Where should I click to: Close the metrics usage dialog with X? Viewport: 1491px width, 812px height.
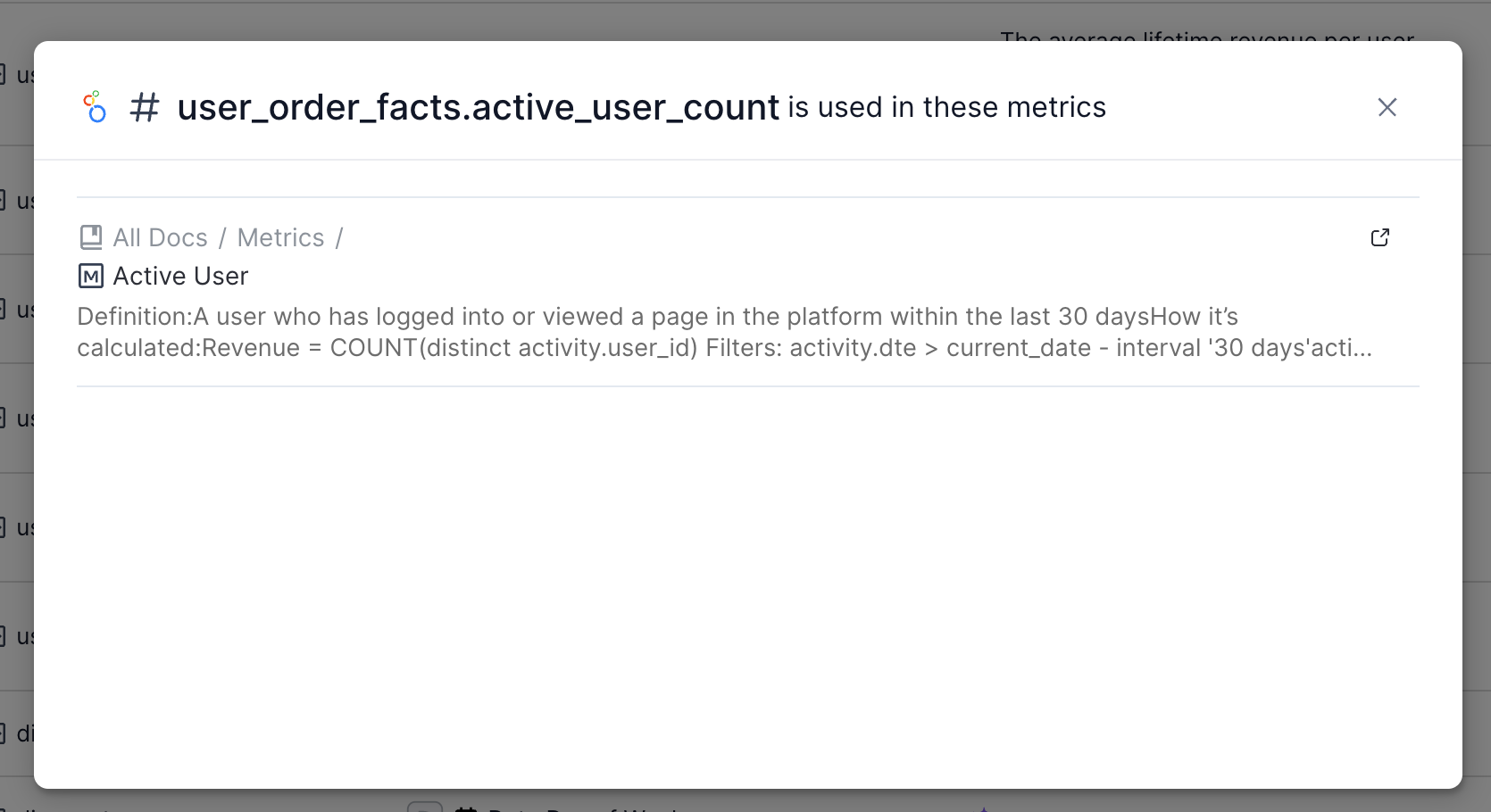[1387, 107]
